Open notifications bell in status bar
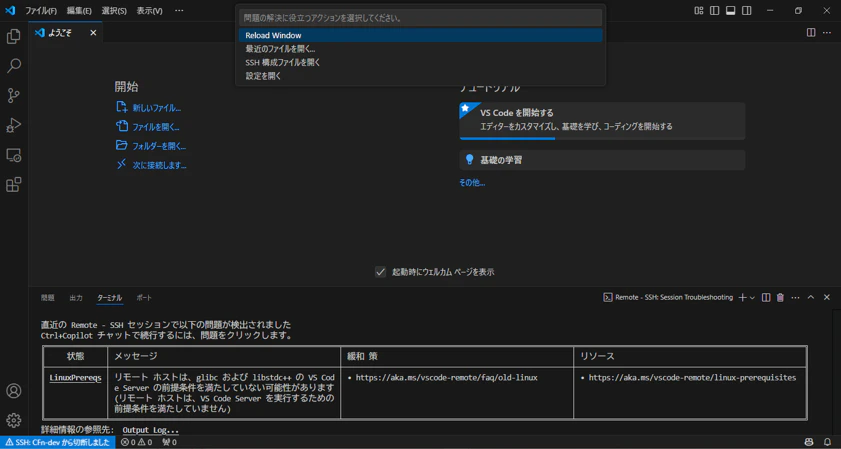 (827, 443)
